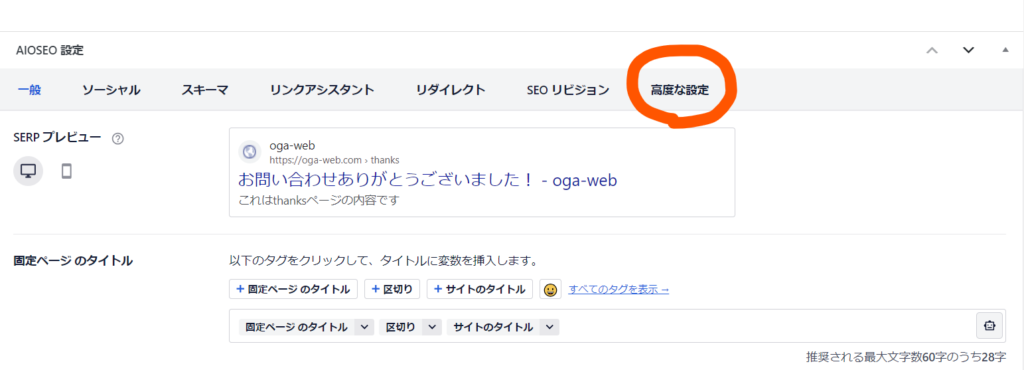1024x370 pixels.
Task: Click description これはthanksページの内容です
Action: pos(318,200)
